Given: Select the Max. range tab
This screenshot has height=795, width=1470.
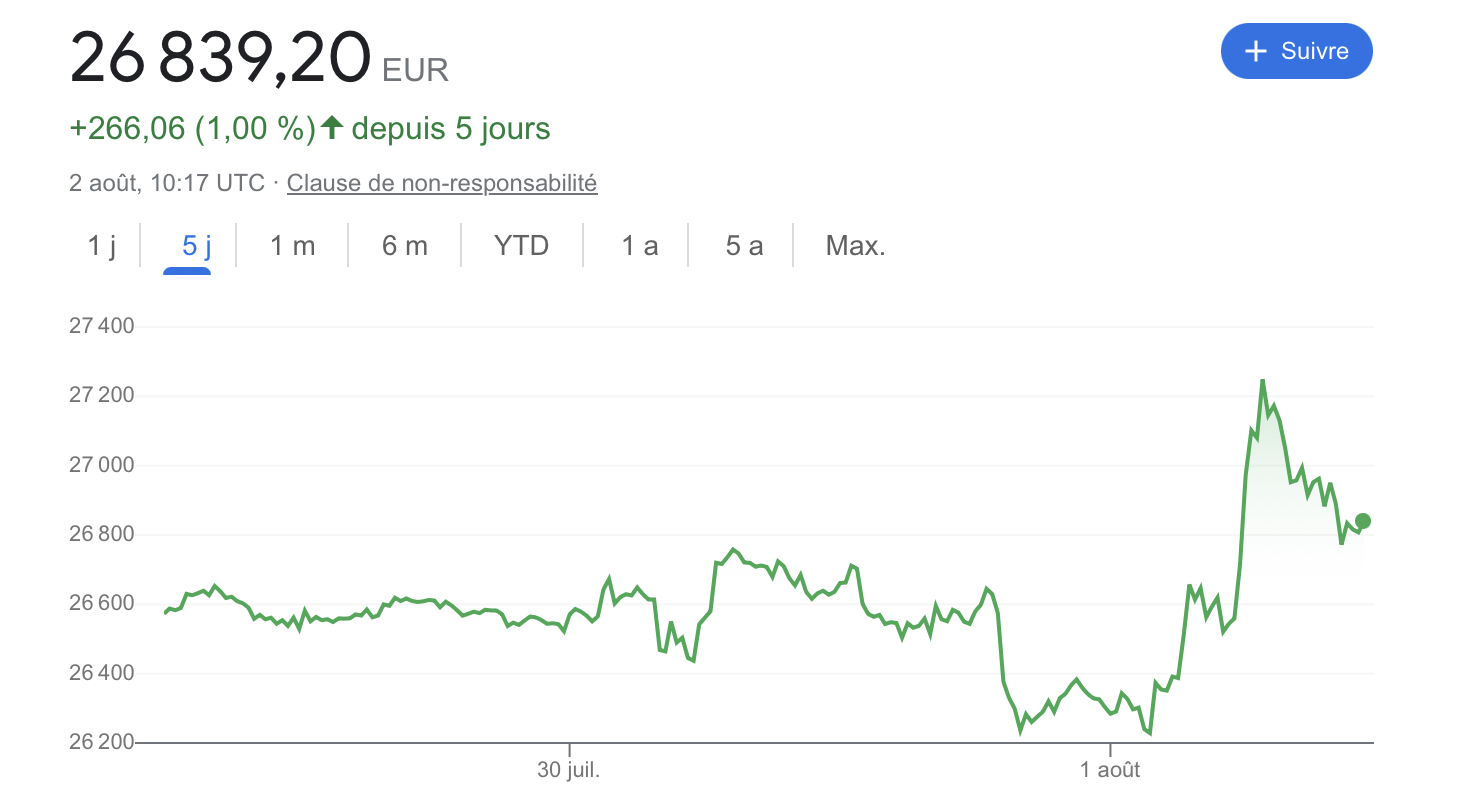Looking at the screenshot, I should click(856, 246).
